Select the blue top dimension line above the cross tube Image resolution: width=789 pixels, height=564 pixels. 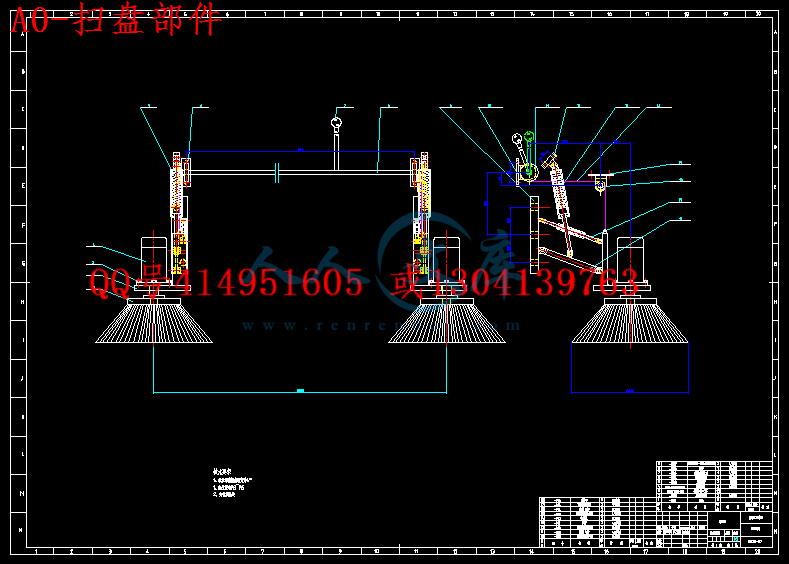tap(301, 151)
